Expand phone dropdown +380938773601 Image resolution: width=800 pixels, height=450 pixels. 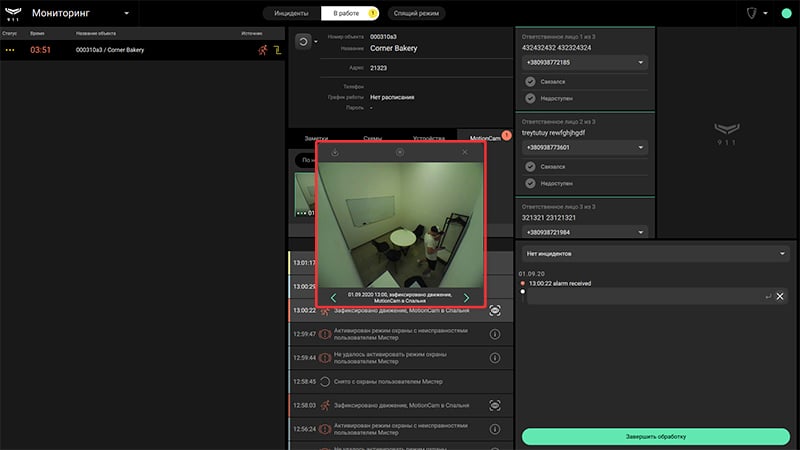(x=585, y=147)
